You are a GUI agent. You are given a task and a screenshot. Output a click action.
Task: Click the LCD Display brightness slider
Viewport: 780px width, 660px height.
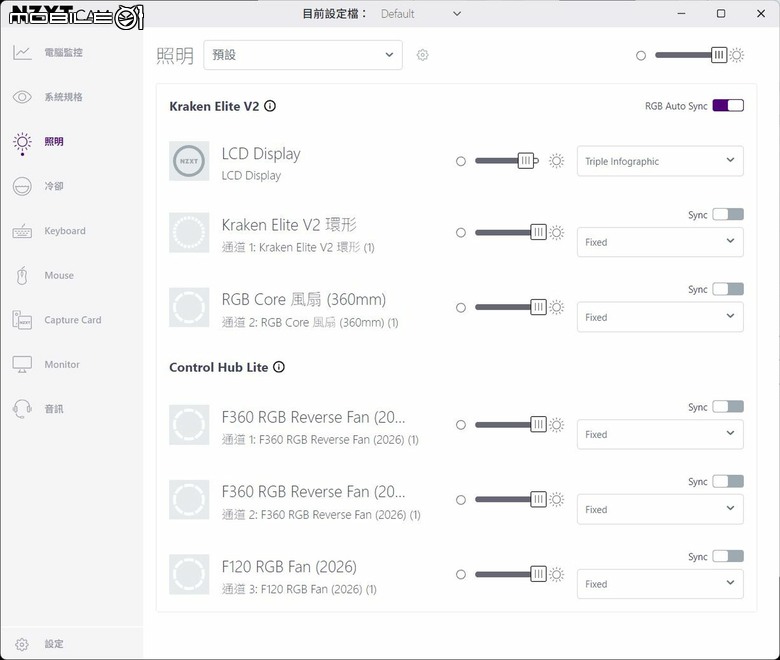point(507,161)
